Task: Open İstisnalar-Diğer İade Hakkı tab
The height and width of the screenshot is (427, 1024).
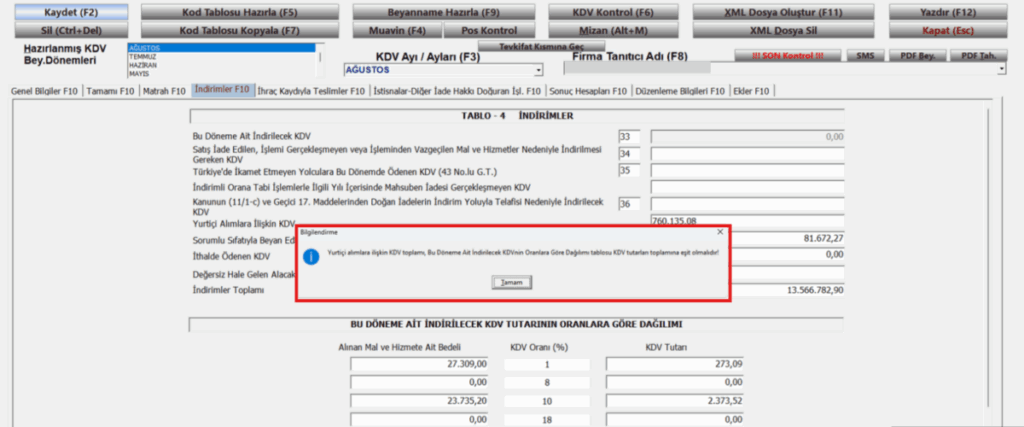Action: coord(457,91)
